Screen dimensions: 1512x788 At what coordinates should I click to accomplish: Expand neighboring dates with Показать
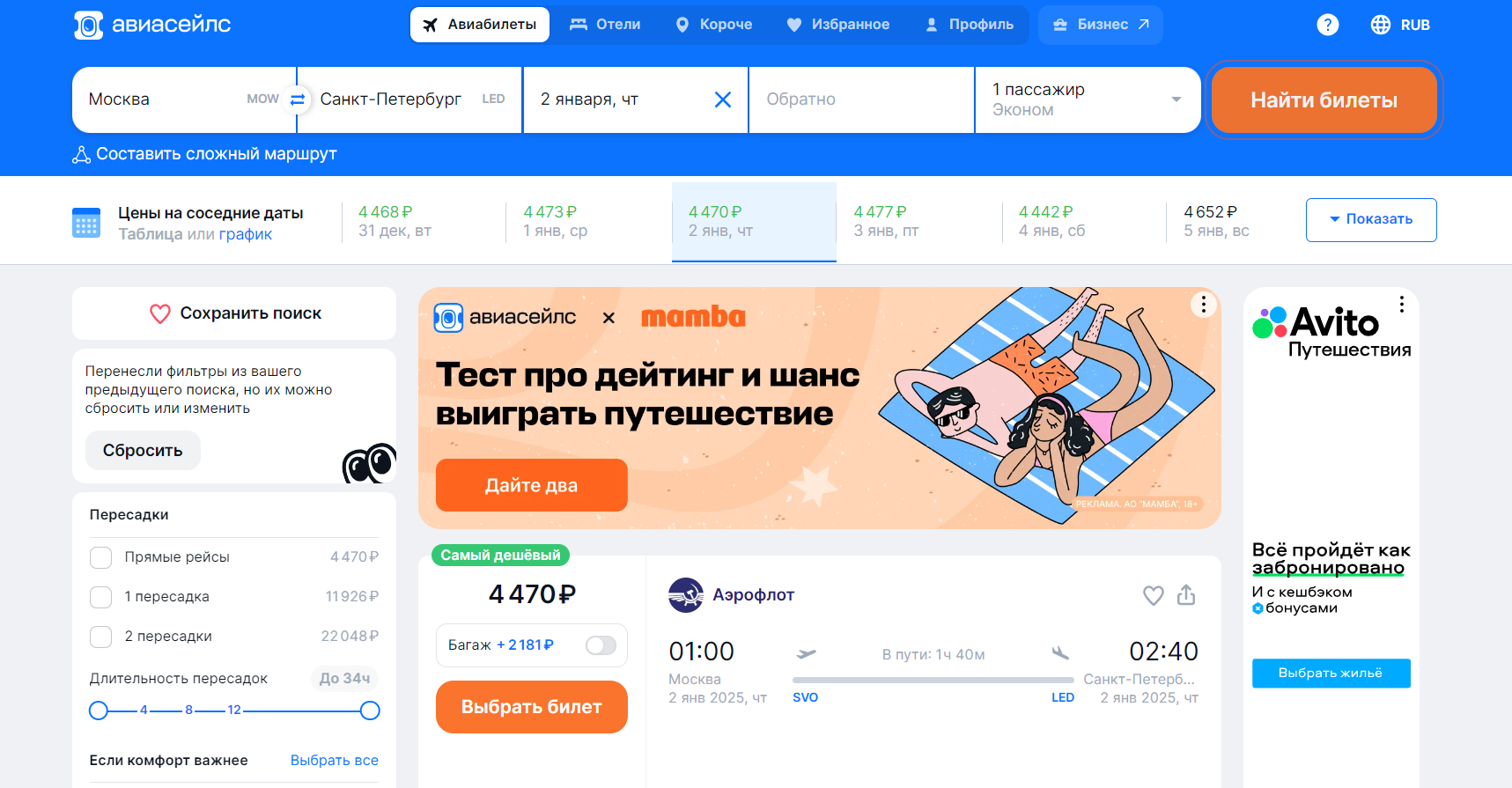[1371, 219]
